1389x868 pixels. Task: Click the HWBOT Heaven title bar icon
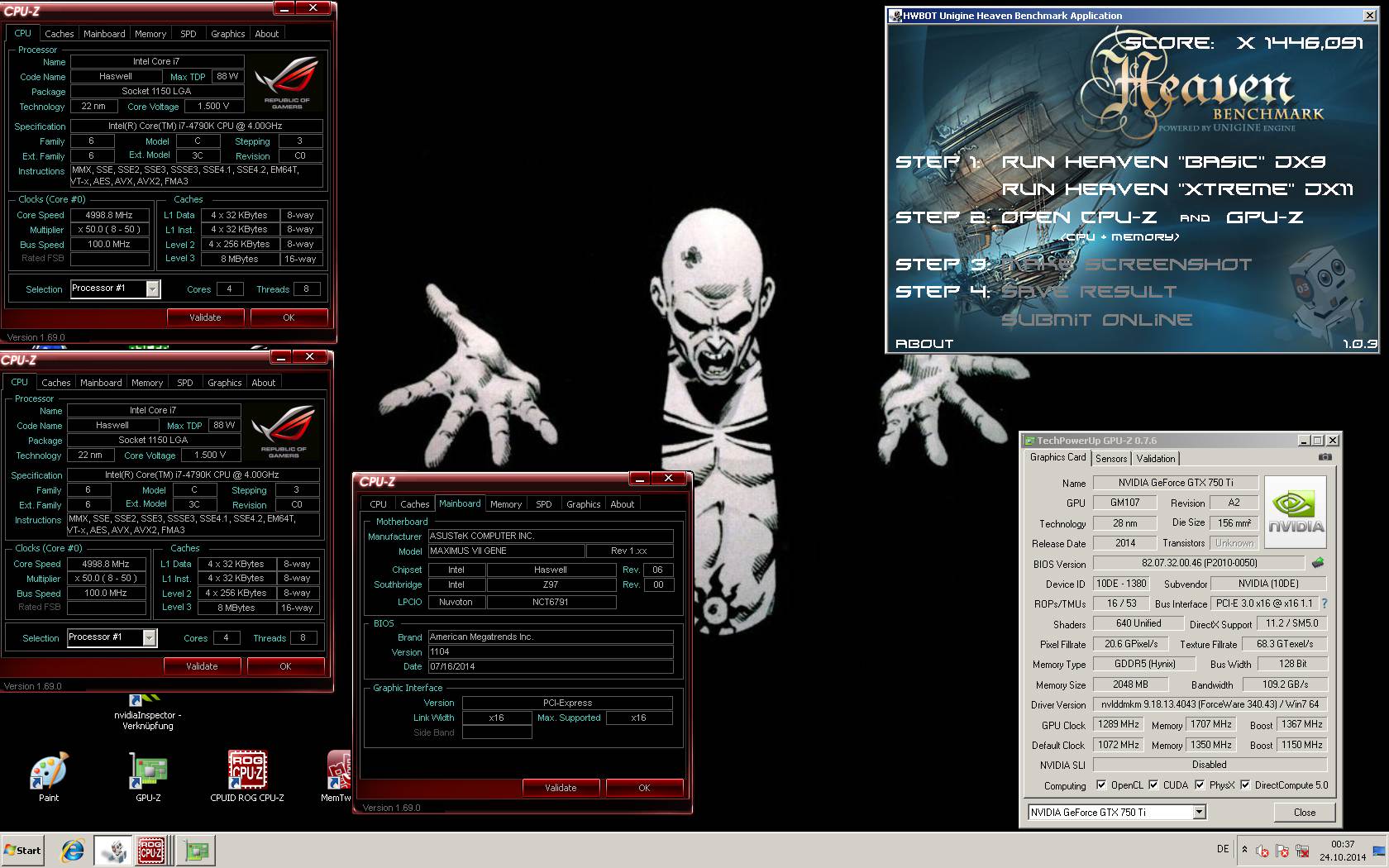[895, 16]
